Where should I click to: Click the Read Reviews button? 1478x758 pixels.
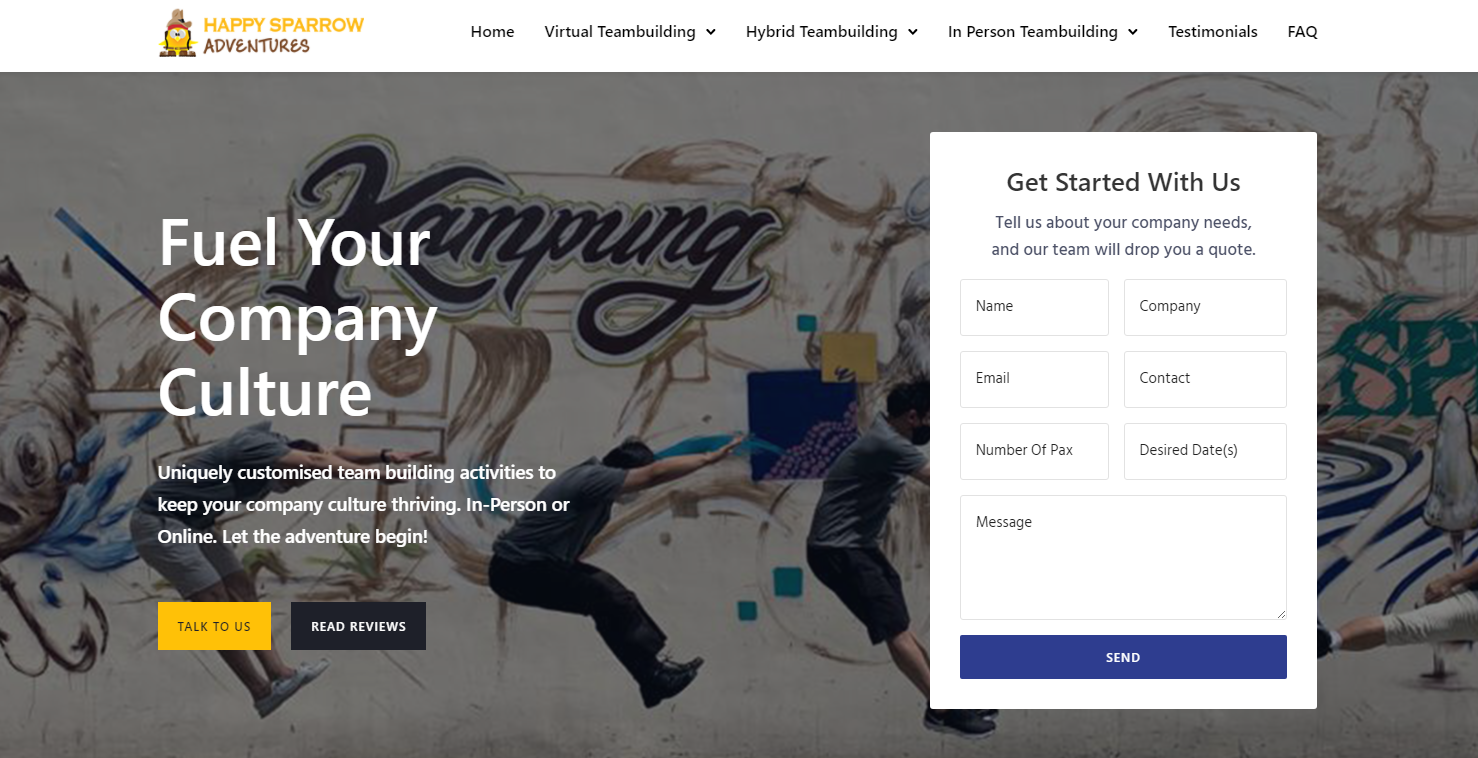click(358, 626)
